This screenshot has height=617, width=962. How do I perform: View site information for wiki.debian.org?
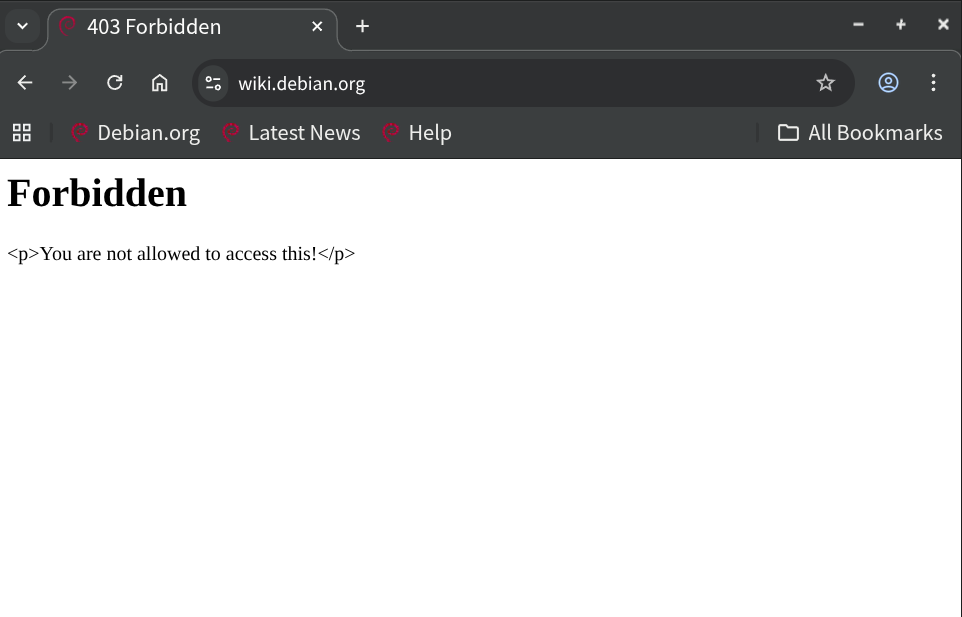(213, 83)
